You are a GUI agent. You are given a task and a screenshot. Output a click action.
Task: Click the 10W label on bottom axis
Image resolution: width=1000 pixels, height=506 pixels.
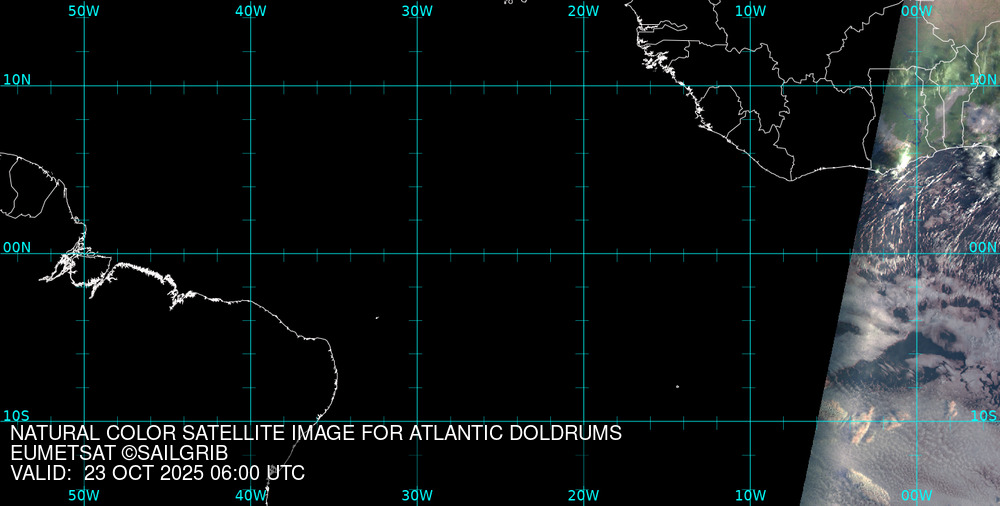click(750, 495)
